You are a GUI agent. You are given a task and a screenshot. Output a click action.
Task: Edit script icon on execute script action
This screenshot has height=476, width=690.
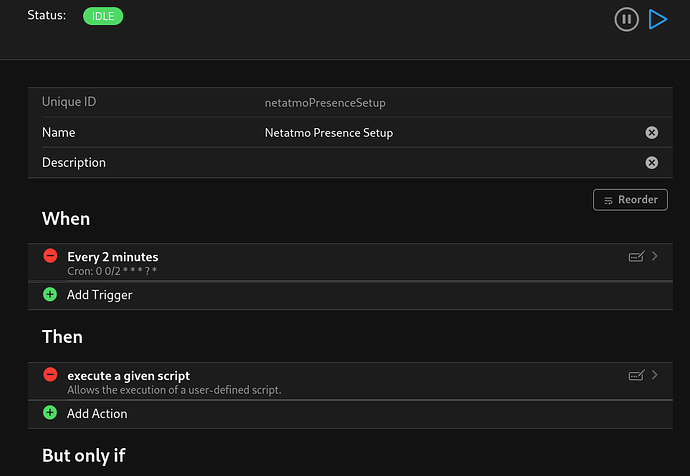click(x=636, y=375)
